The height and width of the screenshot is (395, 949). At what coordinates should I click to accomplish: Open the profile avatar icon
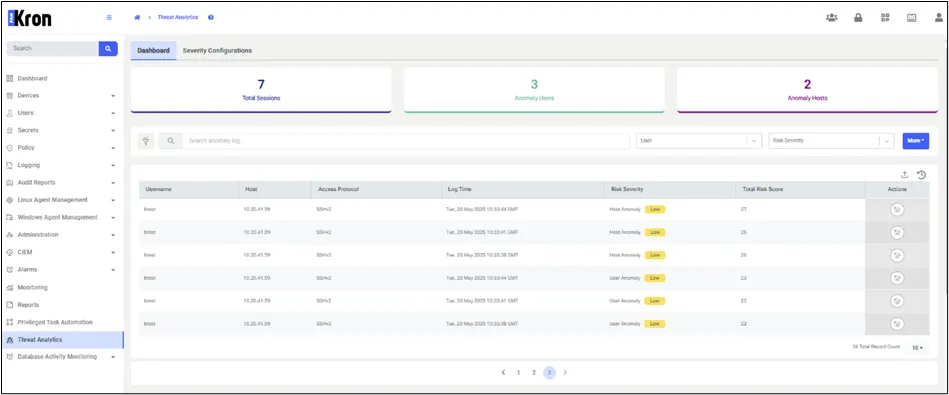click(x=938, y=18)
